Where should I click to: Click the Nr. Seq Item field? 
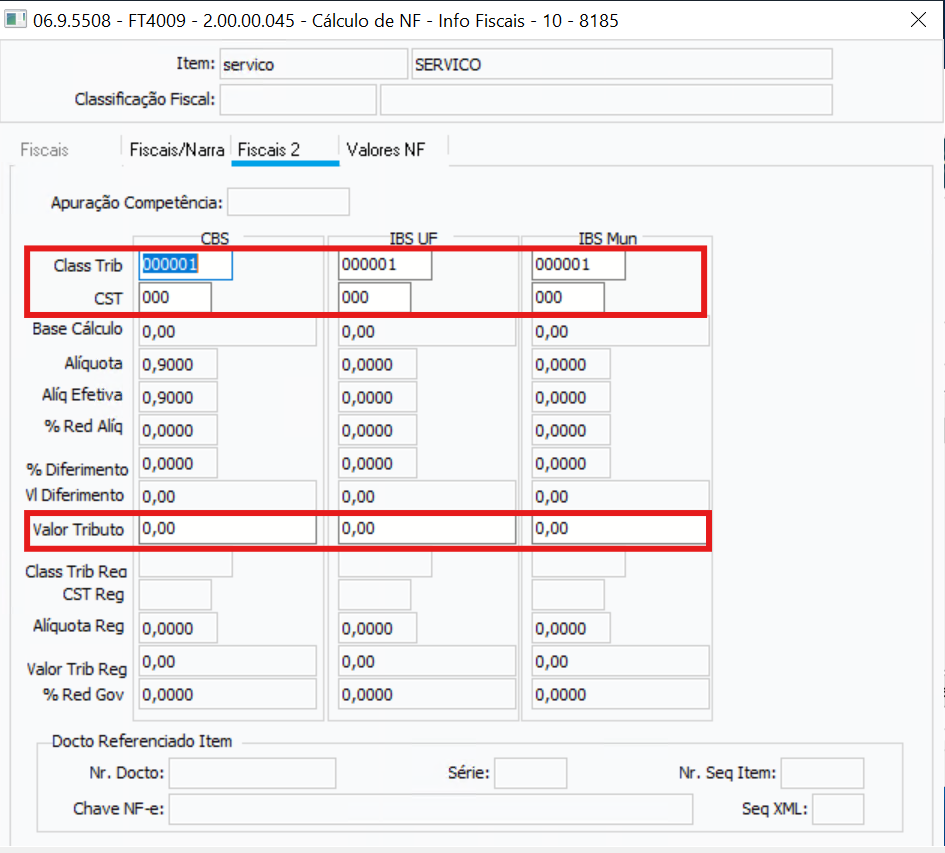822,773
